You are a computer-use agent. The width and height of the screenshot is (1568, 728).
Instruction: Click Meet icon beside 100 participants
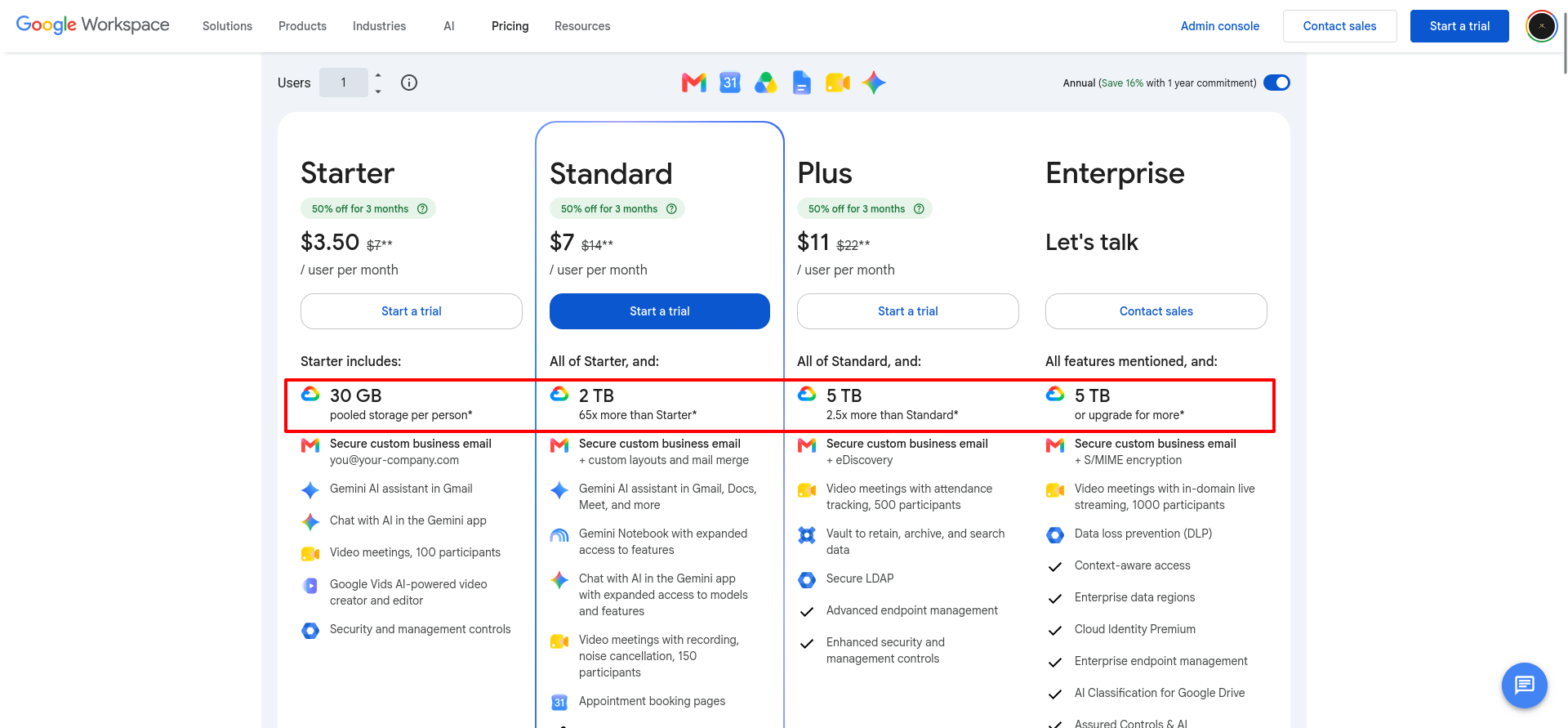(310, 554)
